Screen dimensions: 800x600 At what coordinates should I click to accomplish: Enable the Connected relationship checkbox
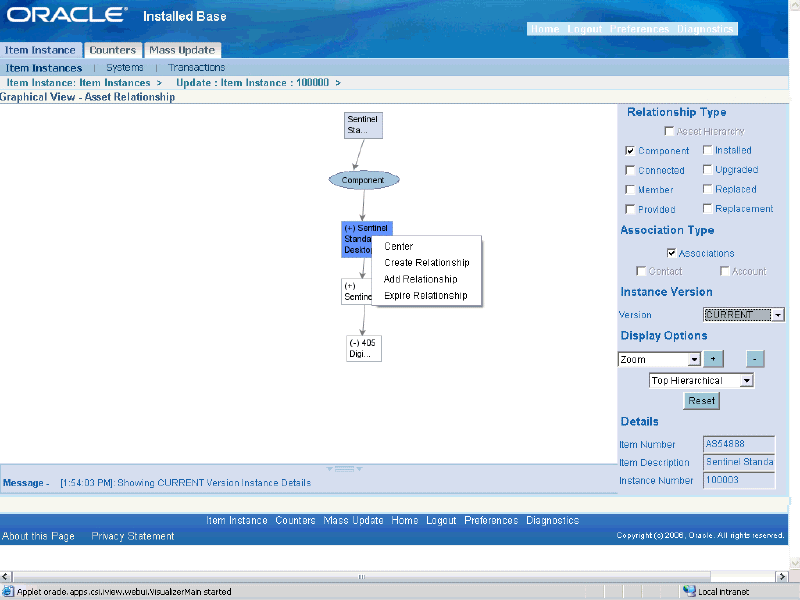tap(630, 170)
